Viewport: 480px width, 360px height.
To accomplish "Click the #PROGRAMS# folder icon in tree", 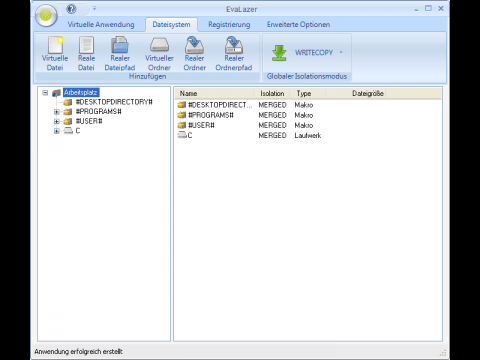I will tap(68, 112).
